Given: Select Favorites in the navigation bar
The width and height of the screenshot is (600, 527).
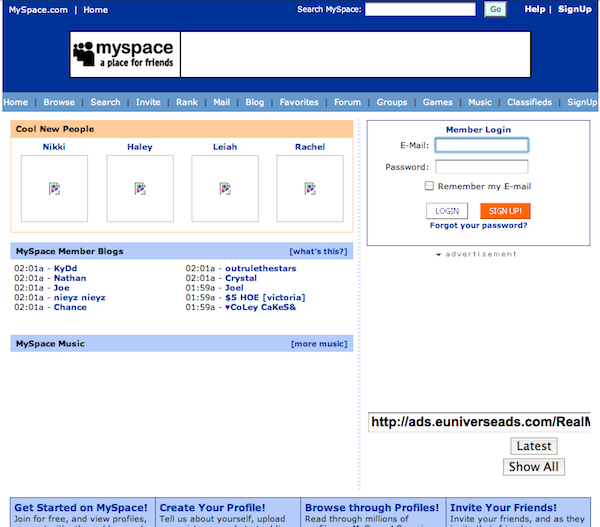Looking at the screenshot, I should point(299,102).
